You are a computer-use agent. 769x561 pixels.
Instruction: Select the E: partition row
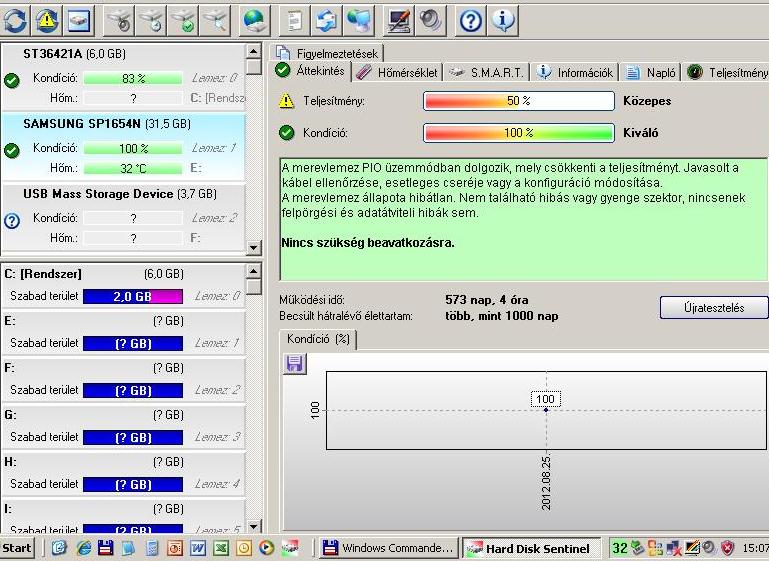tap(123, 333)
